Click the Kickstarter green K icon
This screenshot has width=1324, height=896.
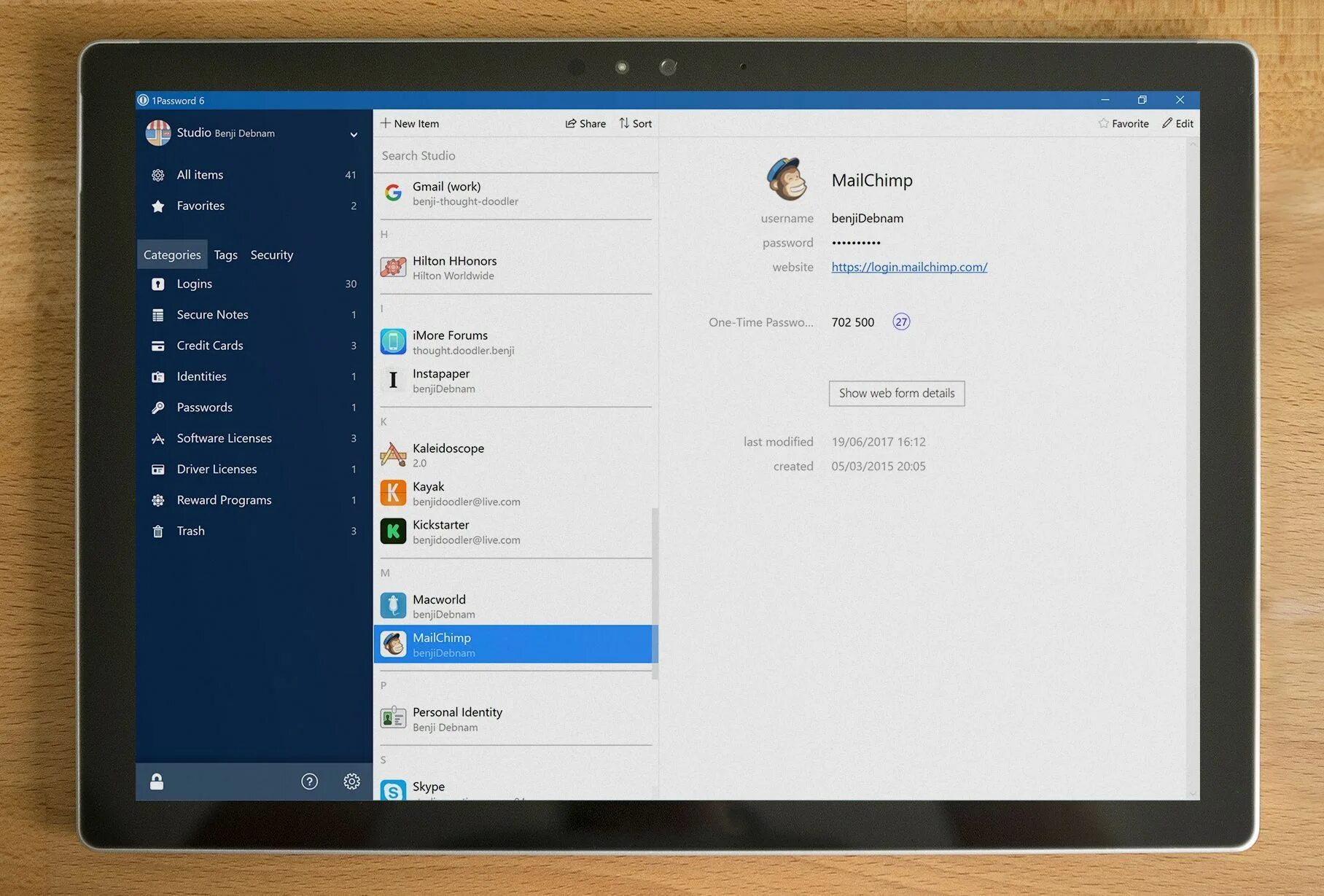pos(393,531)
